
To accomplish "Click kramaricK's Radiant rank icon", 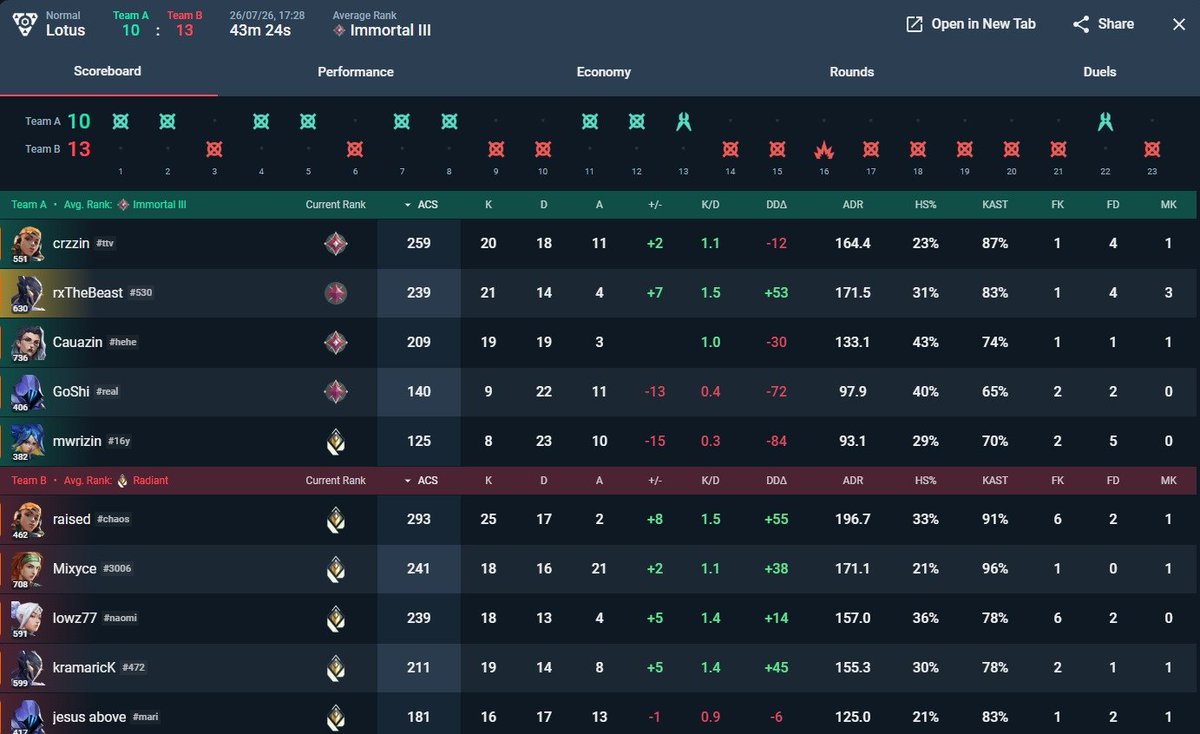I will tap(336, 668).
